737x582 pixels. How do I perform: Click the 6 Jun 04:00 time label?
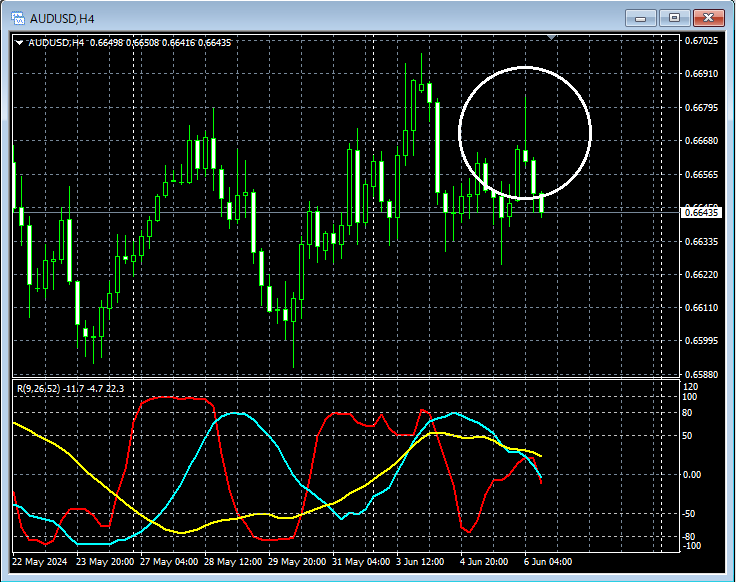(548, 562)
